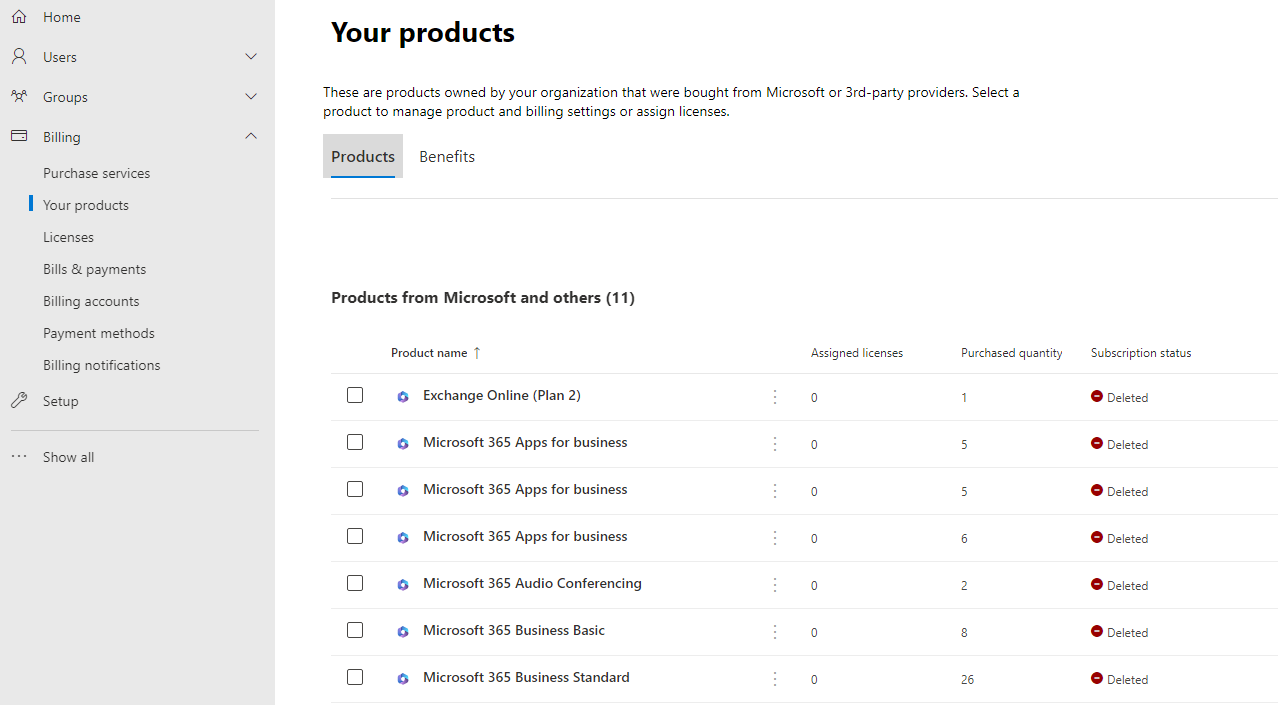
Task: Sort by the Product name column header
Action: click(429, 352)
